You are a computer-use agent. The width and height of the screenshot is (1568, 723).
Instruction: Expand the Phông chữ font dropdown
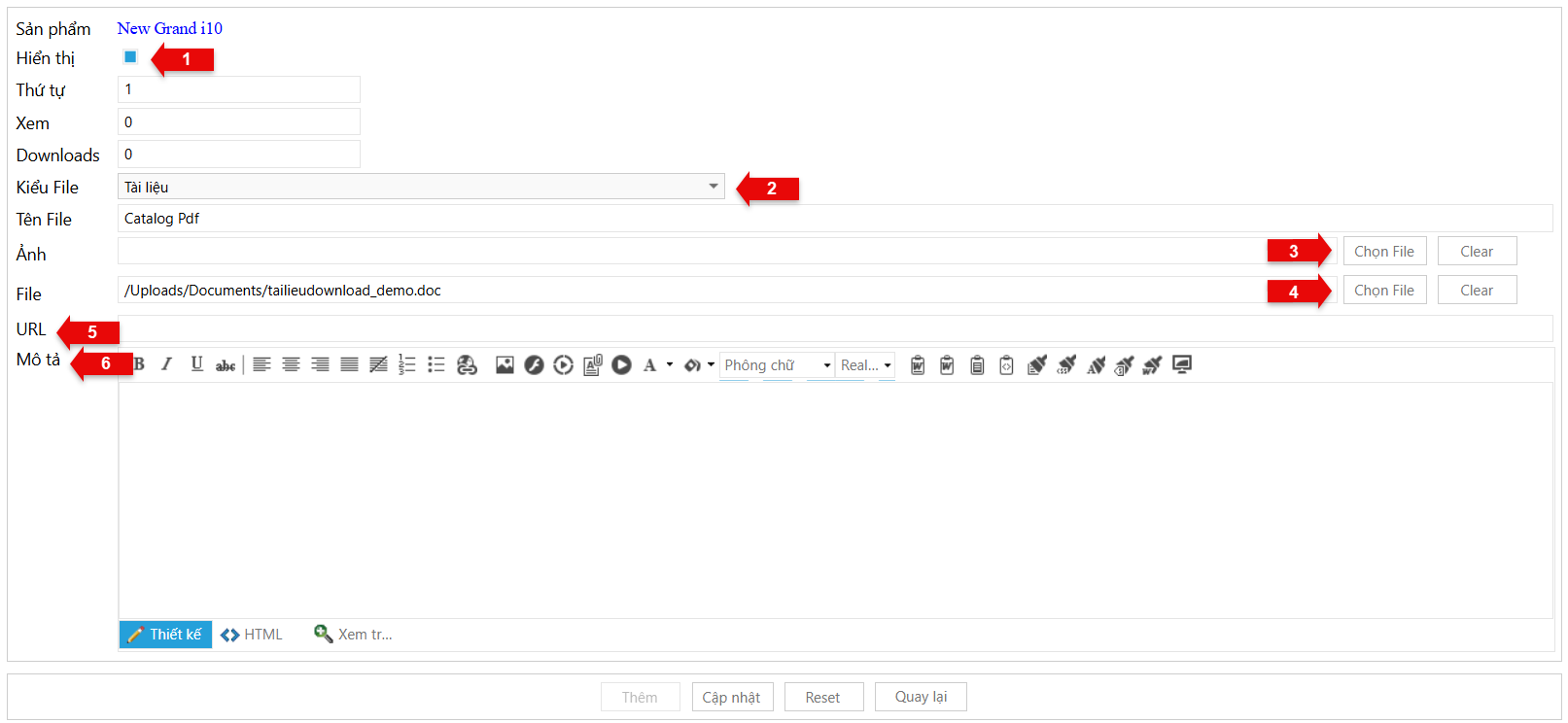pyautogui.click(x=827, y=365)
